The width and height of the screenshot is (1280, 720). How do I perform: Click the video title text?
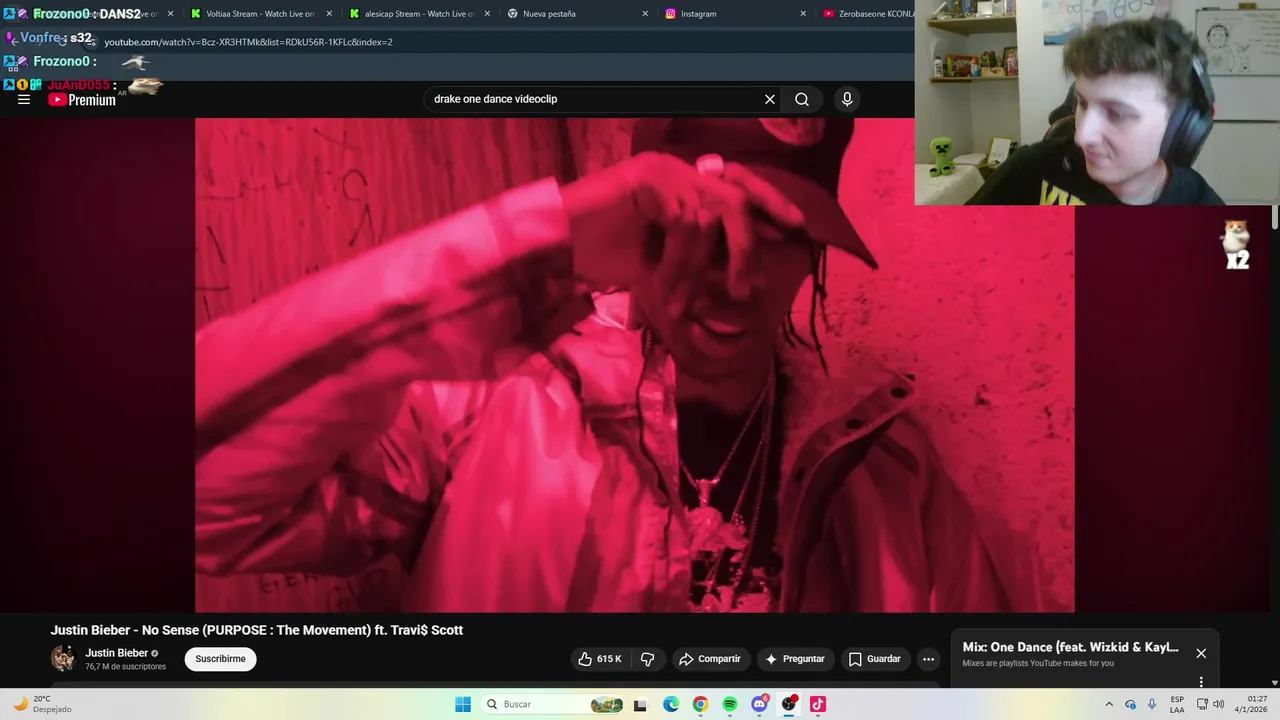pos(257,630)
